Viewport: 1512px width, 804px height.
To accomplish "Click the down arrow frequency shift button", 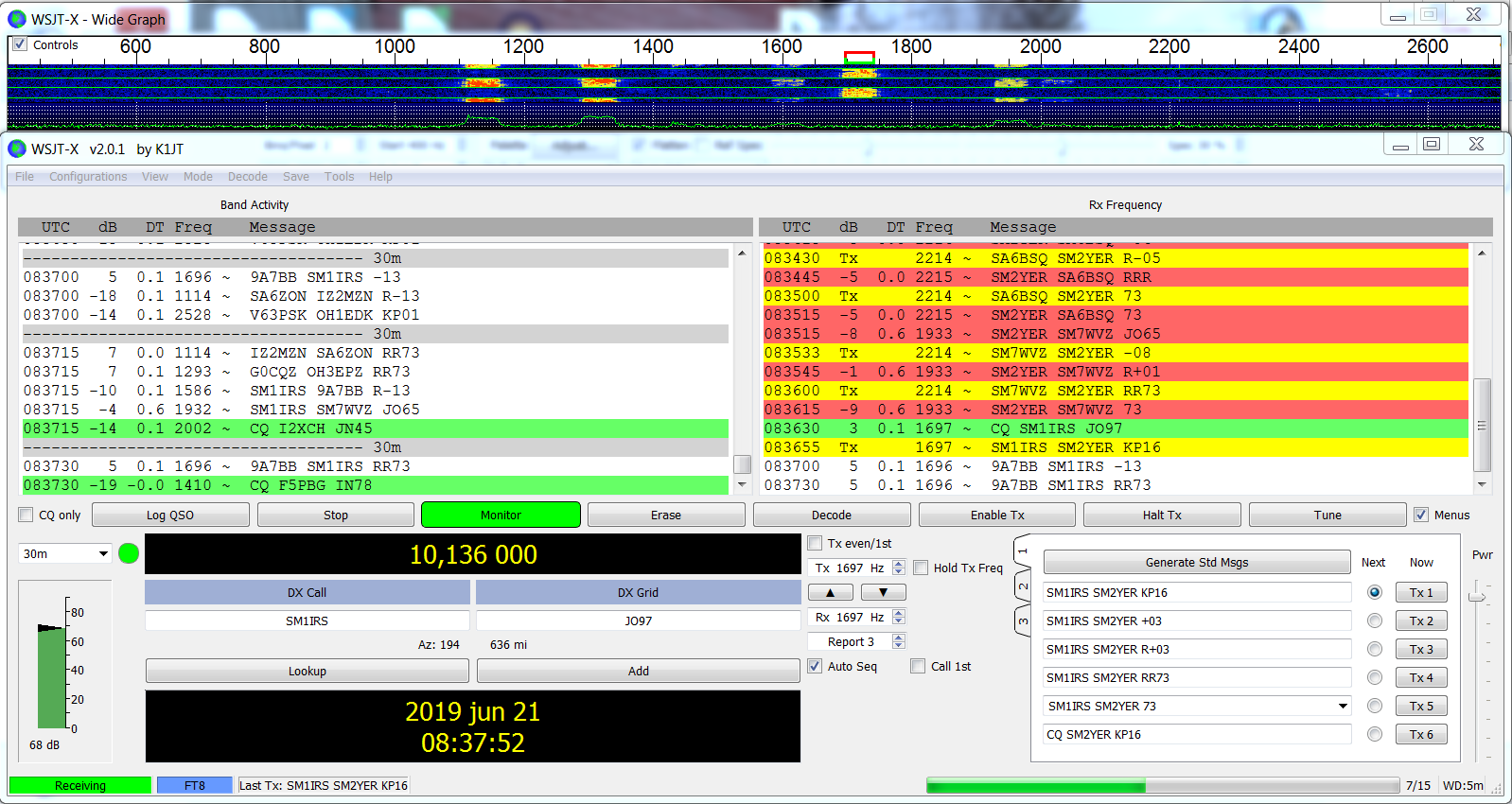I will [883, 592].
